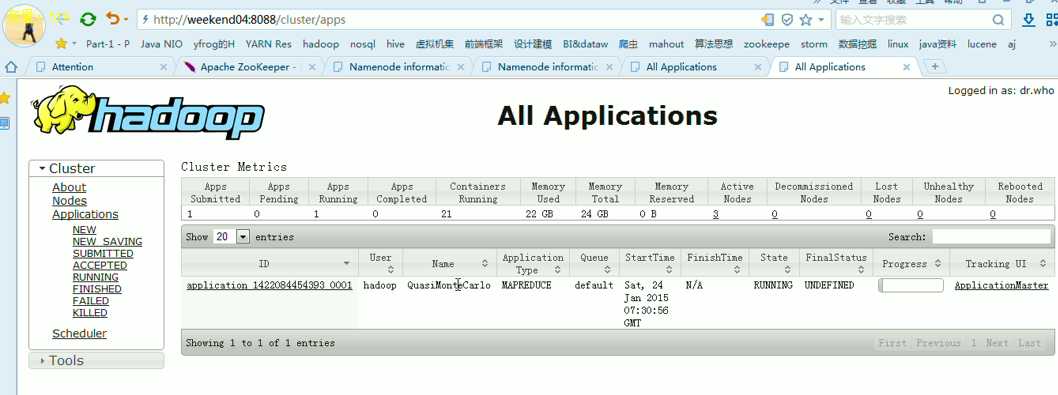The image size is (1058, 395).
Task: Open the YARN Res bookmark
Action: point(268,44)
